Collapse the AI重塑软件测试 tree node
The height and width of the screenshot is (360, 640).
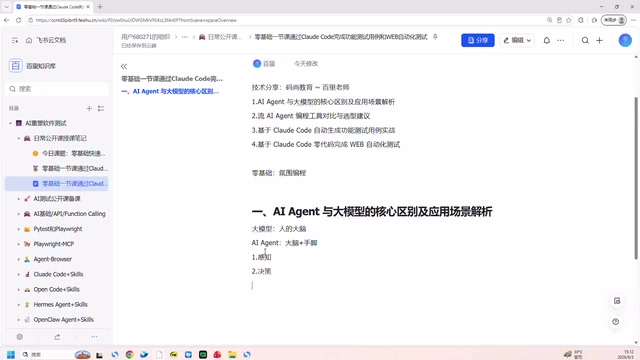pyautogui.click(x=10, y=123)
